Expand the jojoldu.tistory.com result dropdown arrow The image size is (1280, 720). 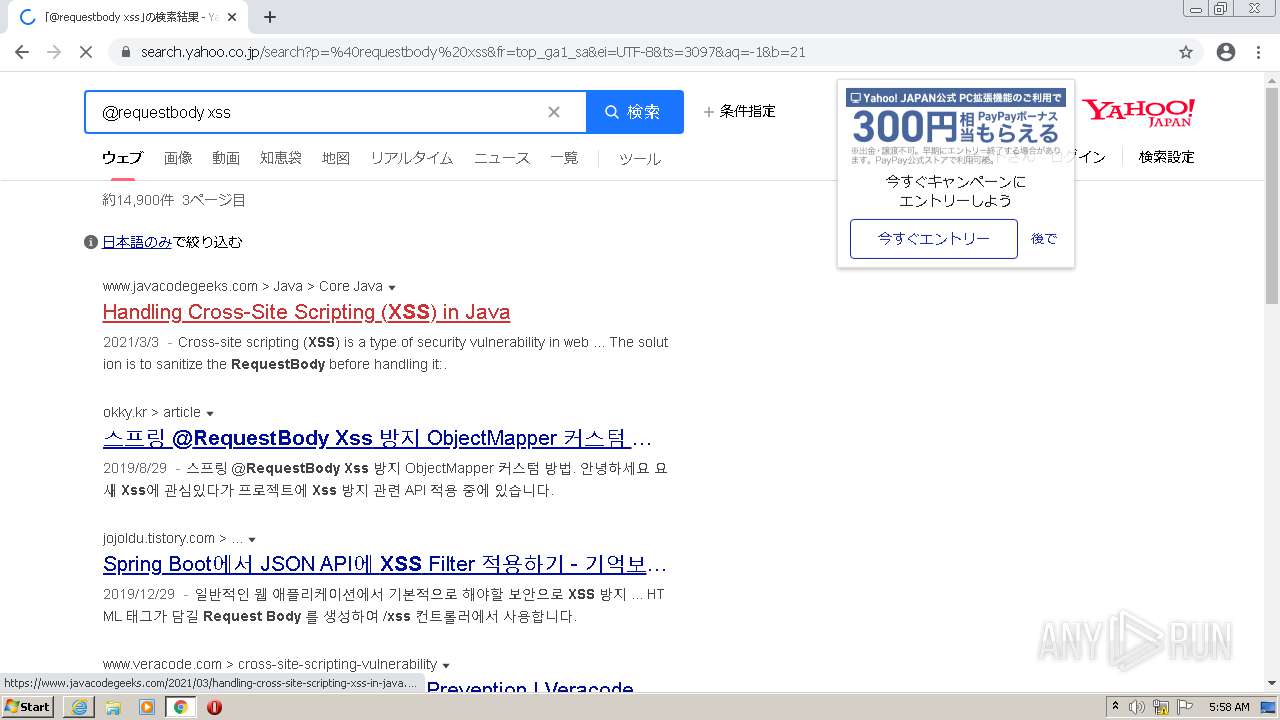252,539
